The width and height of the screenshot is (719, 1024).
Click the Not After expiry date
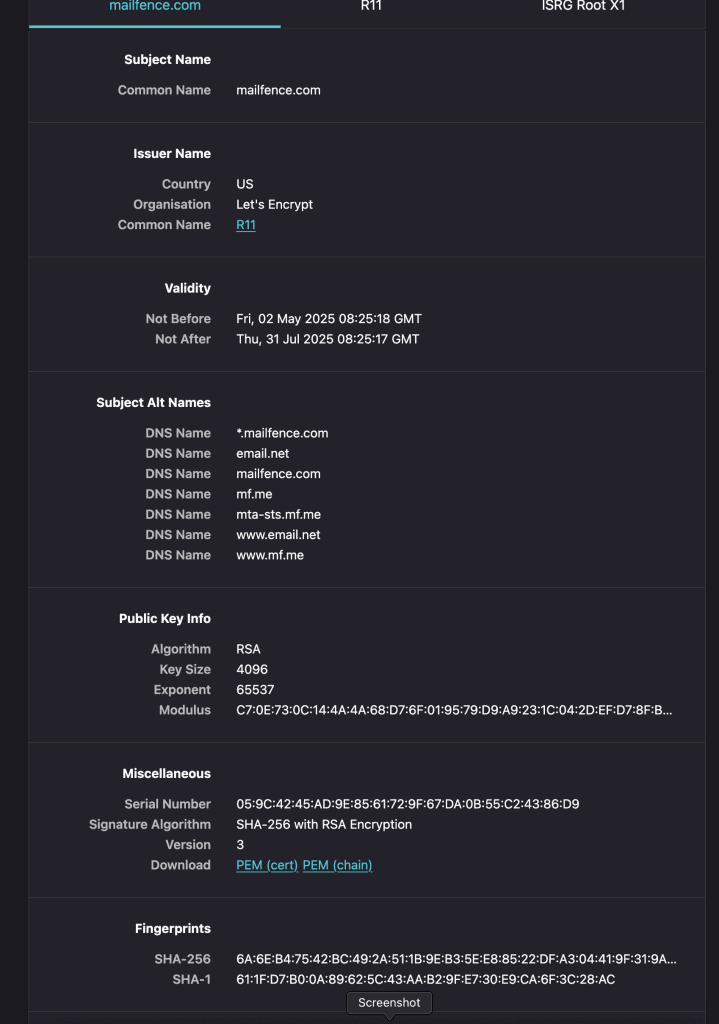(x=328, y=339)
